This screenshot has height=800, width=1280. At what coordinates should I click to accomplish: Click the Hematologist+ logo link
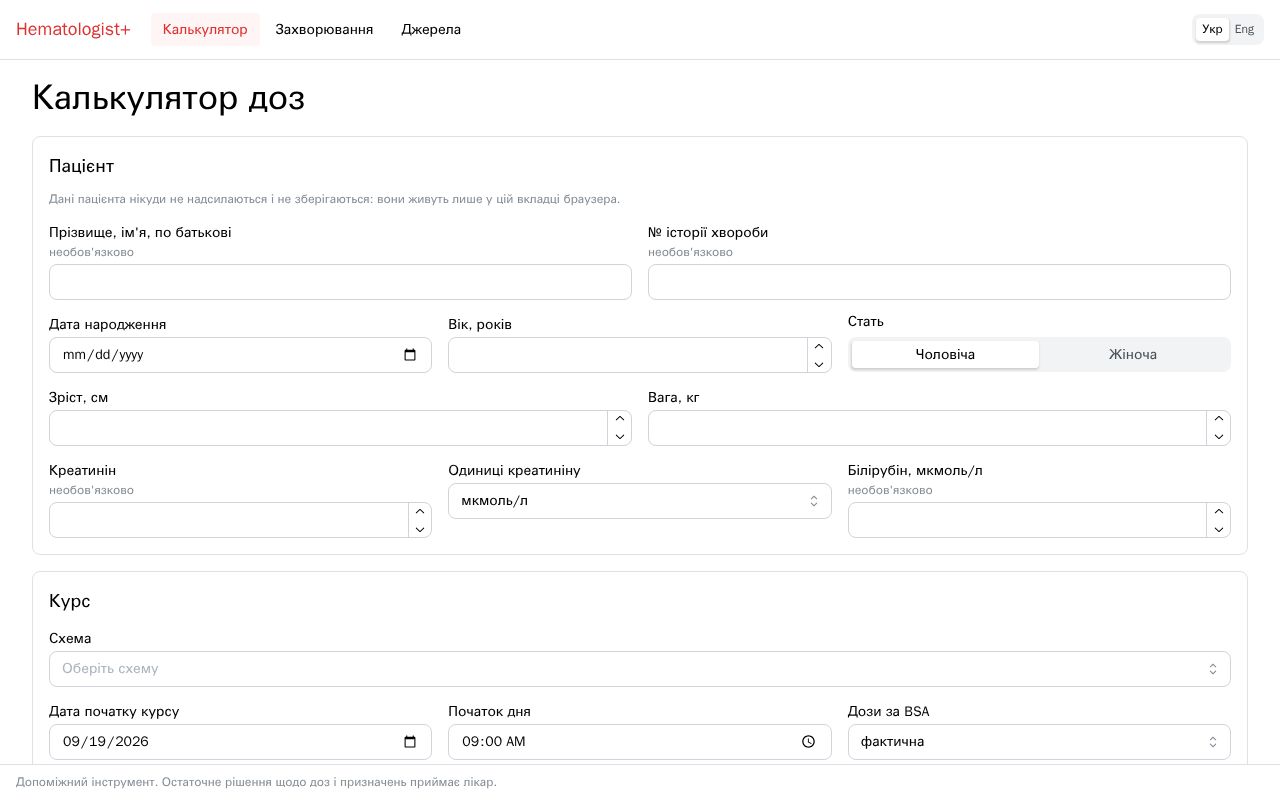(73, 29)
